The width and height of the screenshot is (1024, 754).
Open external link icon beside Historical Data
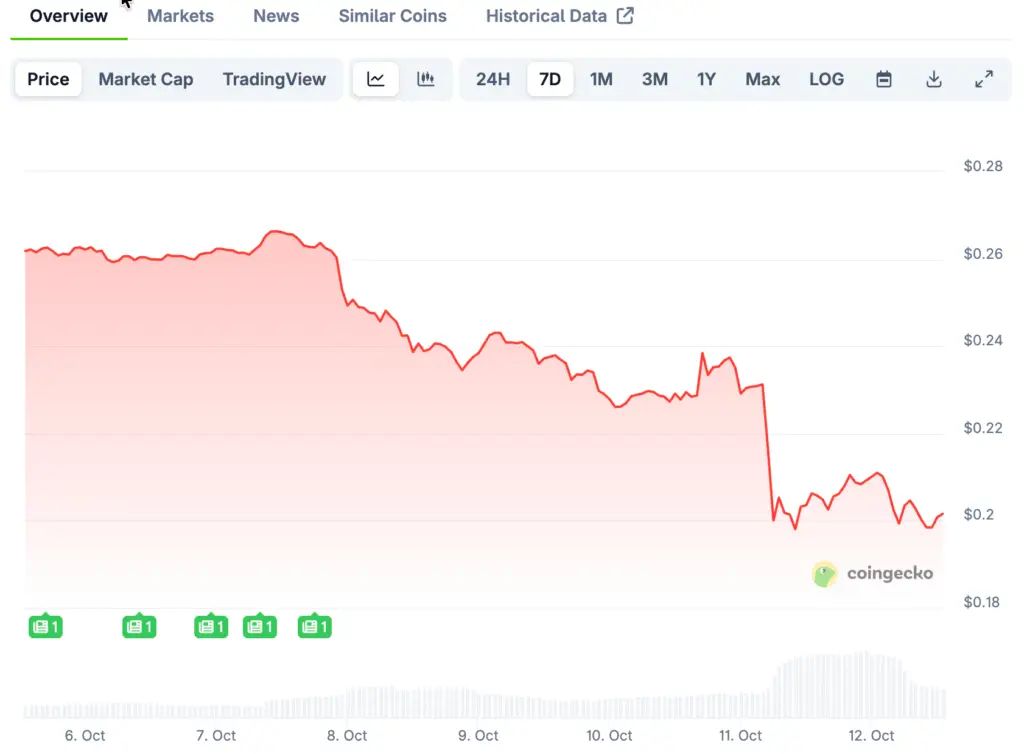tap(625, 16)
